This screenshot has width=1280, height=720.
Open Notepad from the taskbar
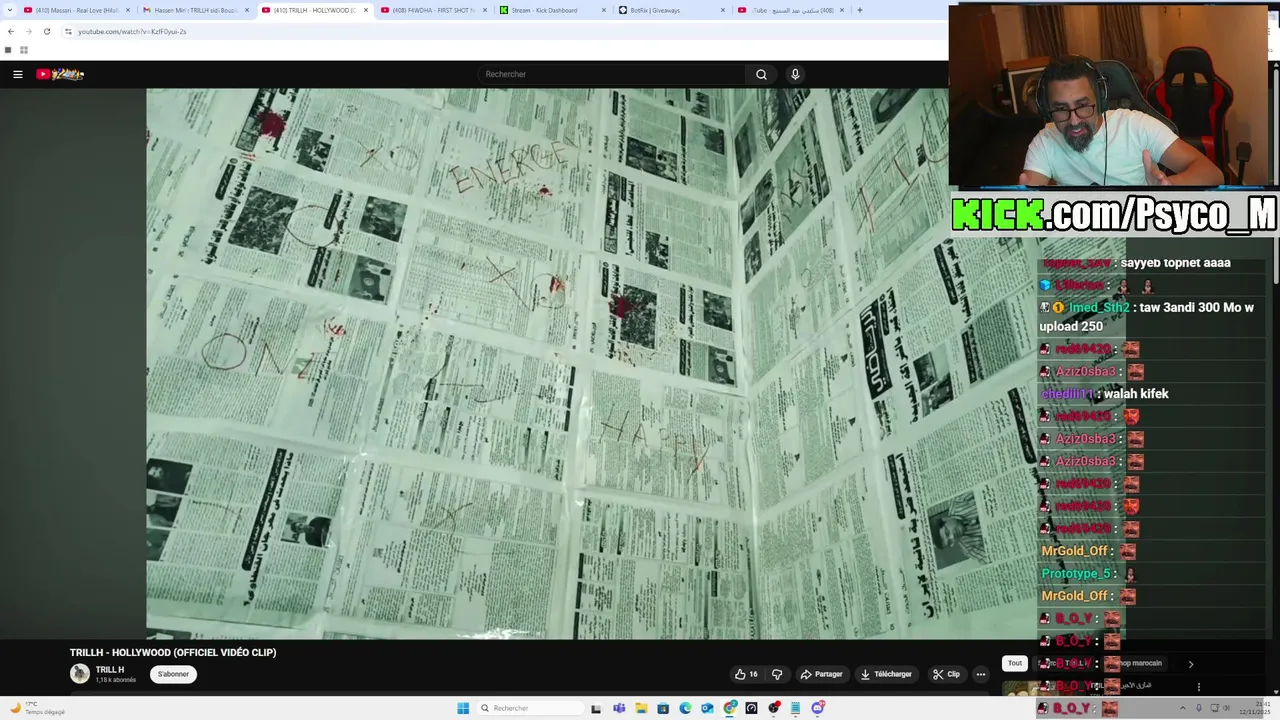[x=795, y=708]
